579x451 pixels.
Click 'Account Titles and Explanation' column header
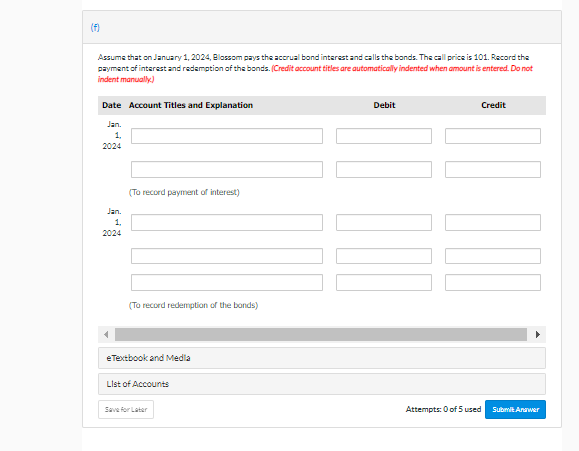pos(191,105)
